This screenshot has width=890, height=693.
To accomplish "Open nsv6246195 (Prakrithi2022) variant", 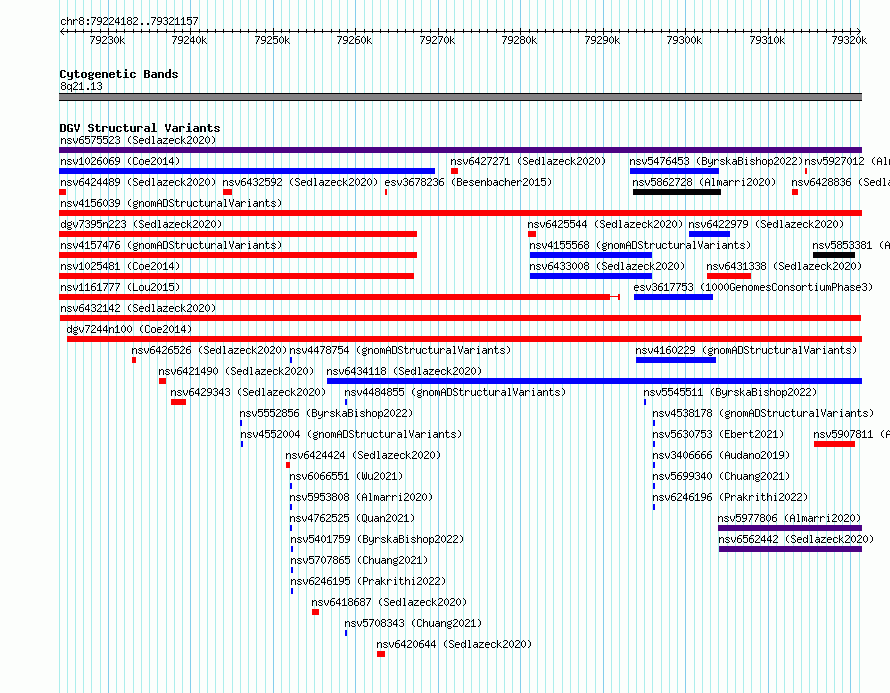I will pyautogui.click(x=368, y=581).
